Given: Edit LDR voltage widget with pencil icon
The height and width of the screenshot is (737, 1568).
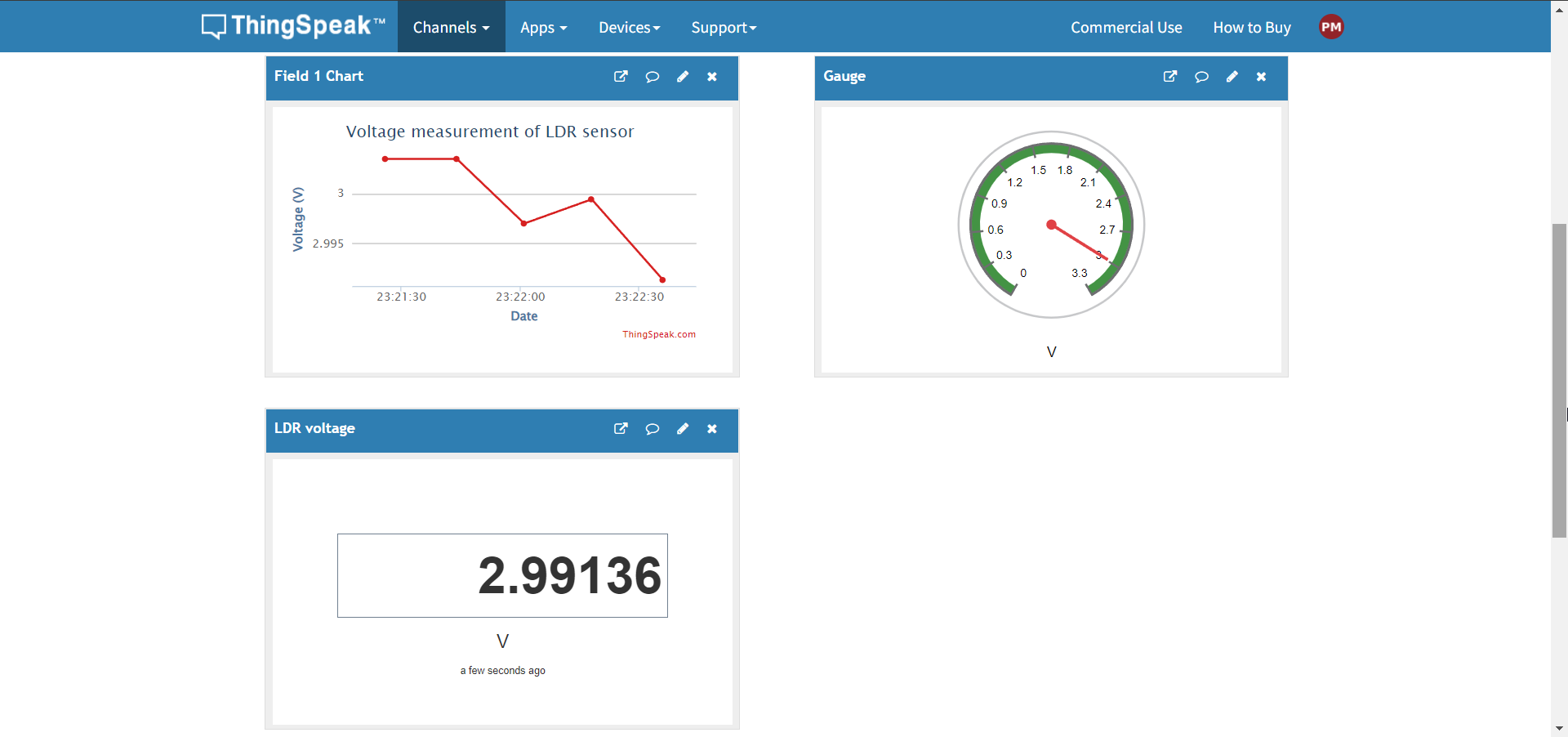Looking at the screenshot, I should (683, 428).
